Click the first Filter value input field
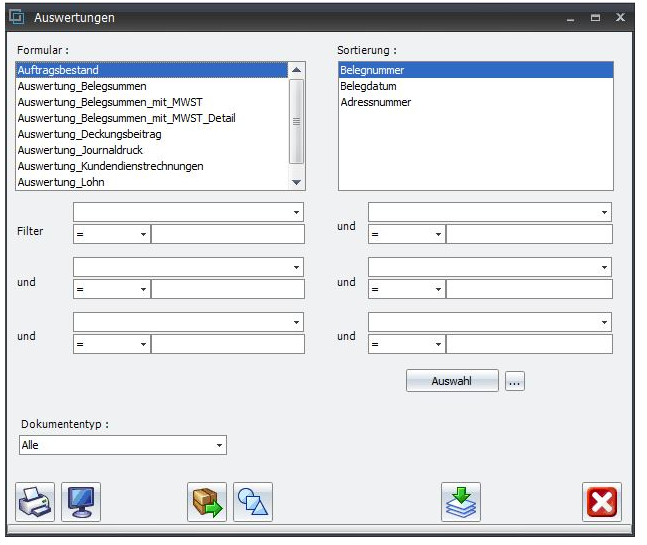Viewport: 647px width, 545px height. point(227,234)
